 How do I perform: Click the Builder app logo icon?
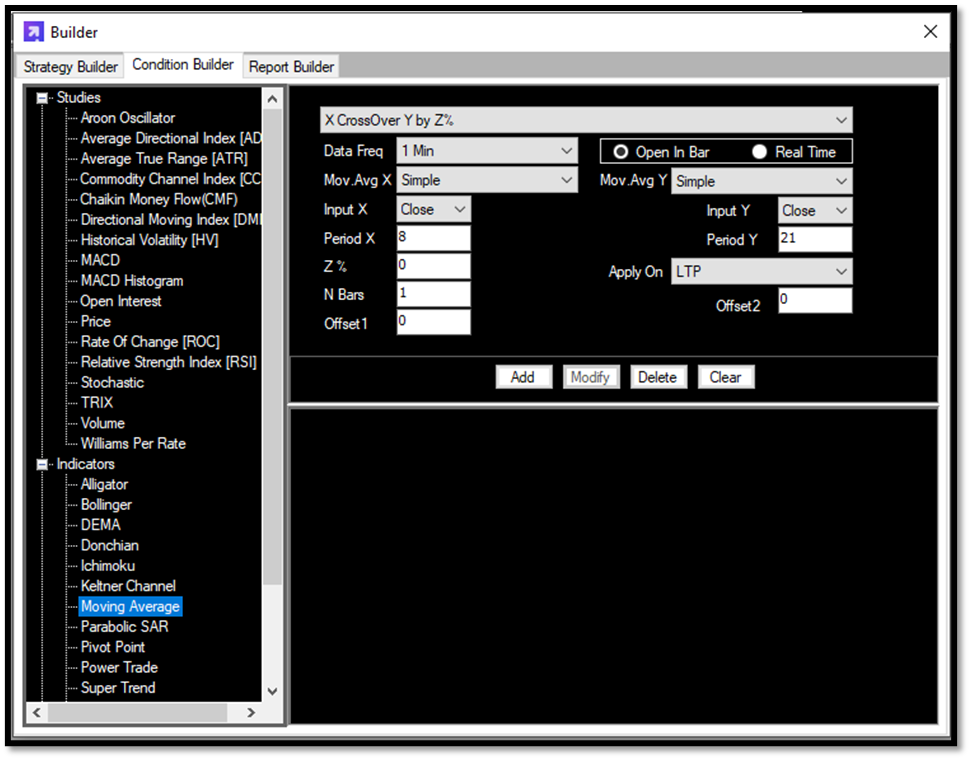33,32
